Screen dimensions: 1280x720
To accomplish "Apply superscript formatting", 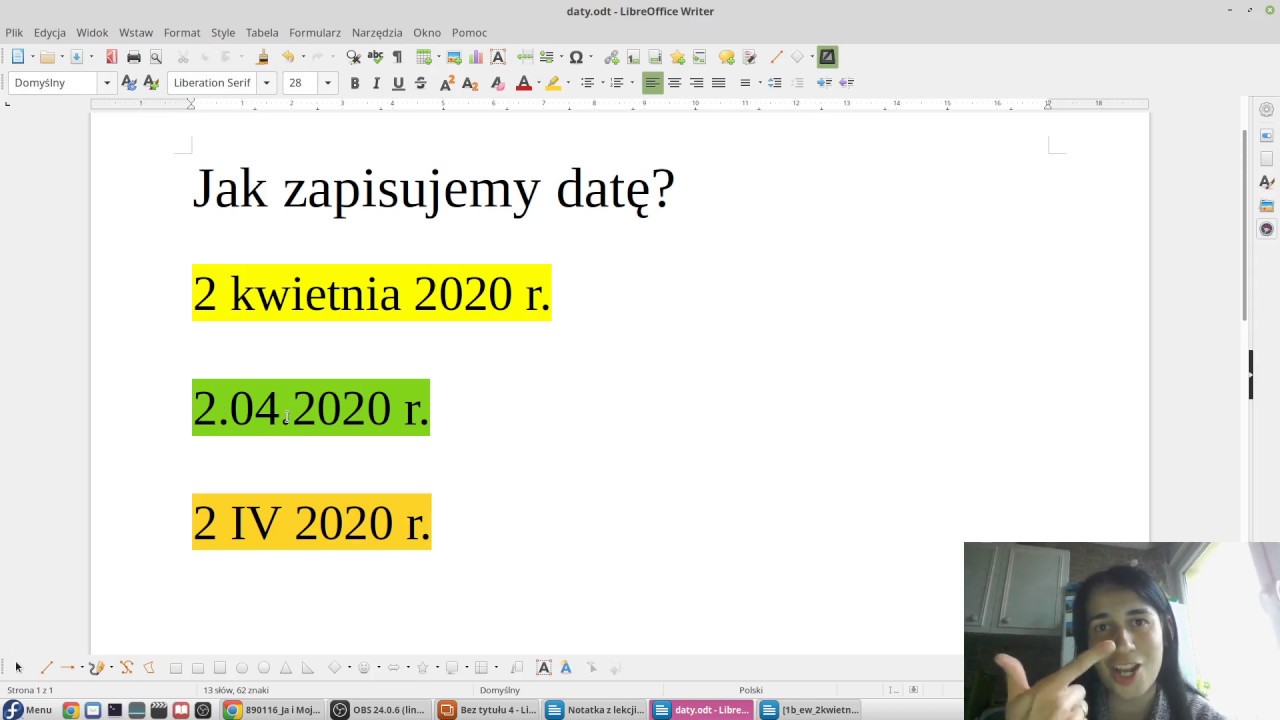I will [447, 83].
